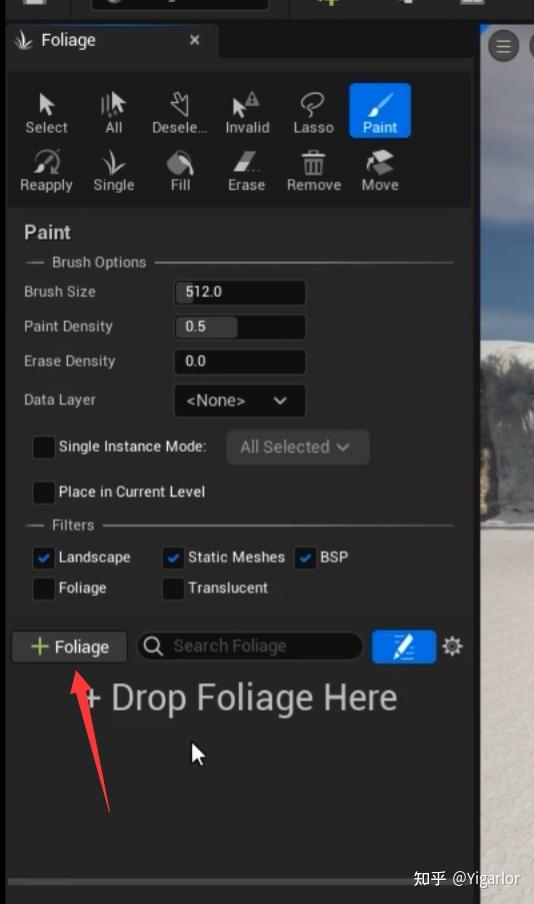Select the Paint foliage tool
This screenshot has width=534, height=904.
point(380,111)
